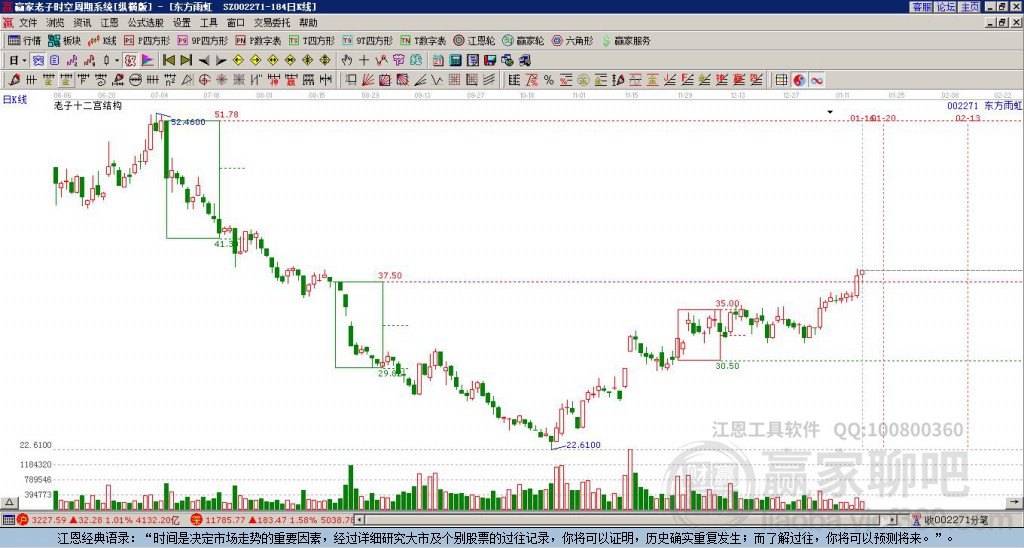Screen dimensions: 1024x548
Task: Click the 3227.59 index status value
Action: (x=48, y=520)
